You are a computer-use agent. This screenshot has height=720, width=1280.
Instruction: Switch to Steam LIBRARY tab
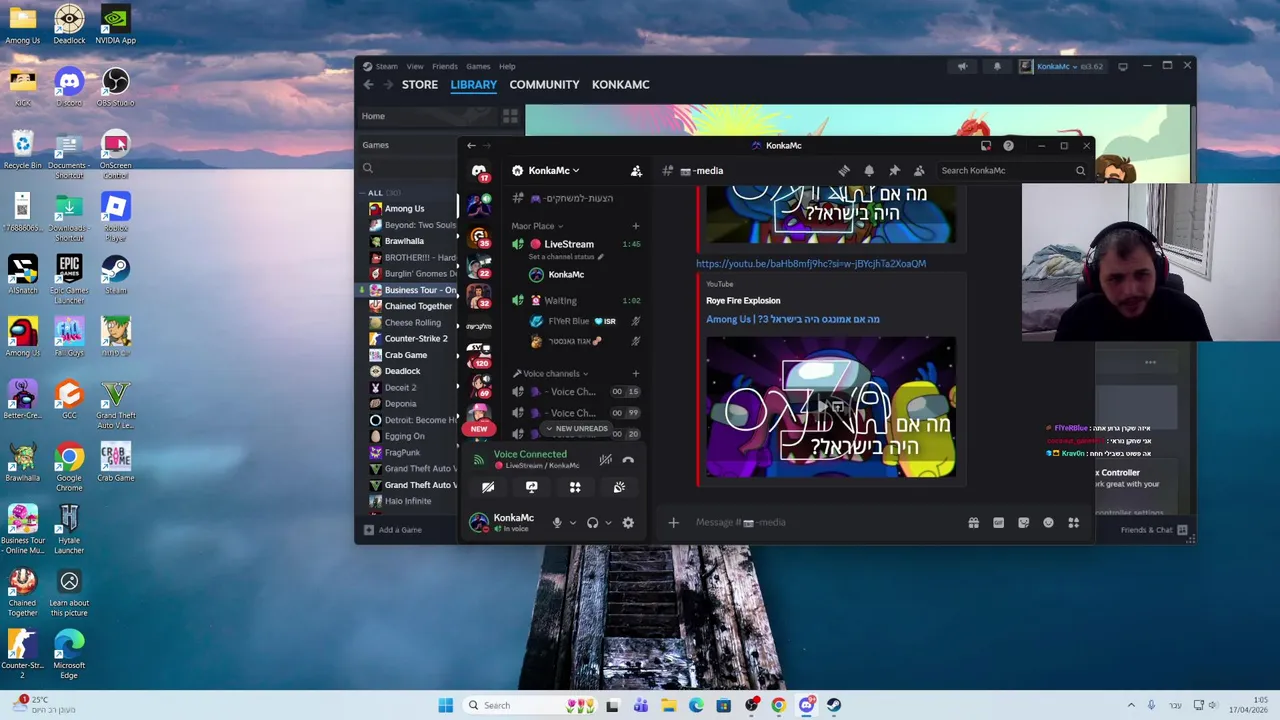pos(473,85)
